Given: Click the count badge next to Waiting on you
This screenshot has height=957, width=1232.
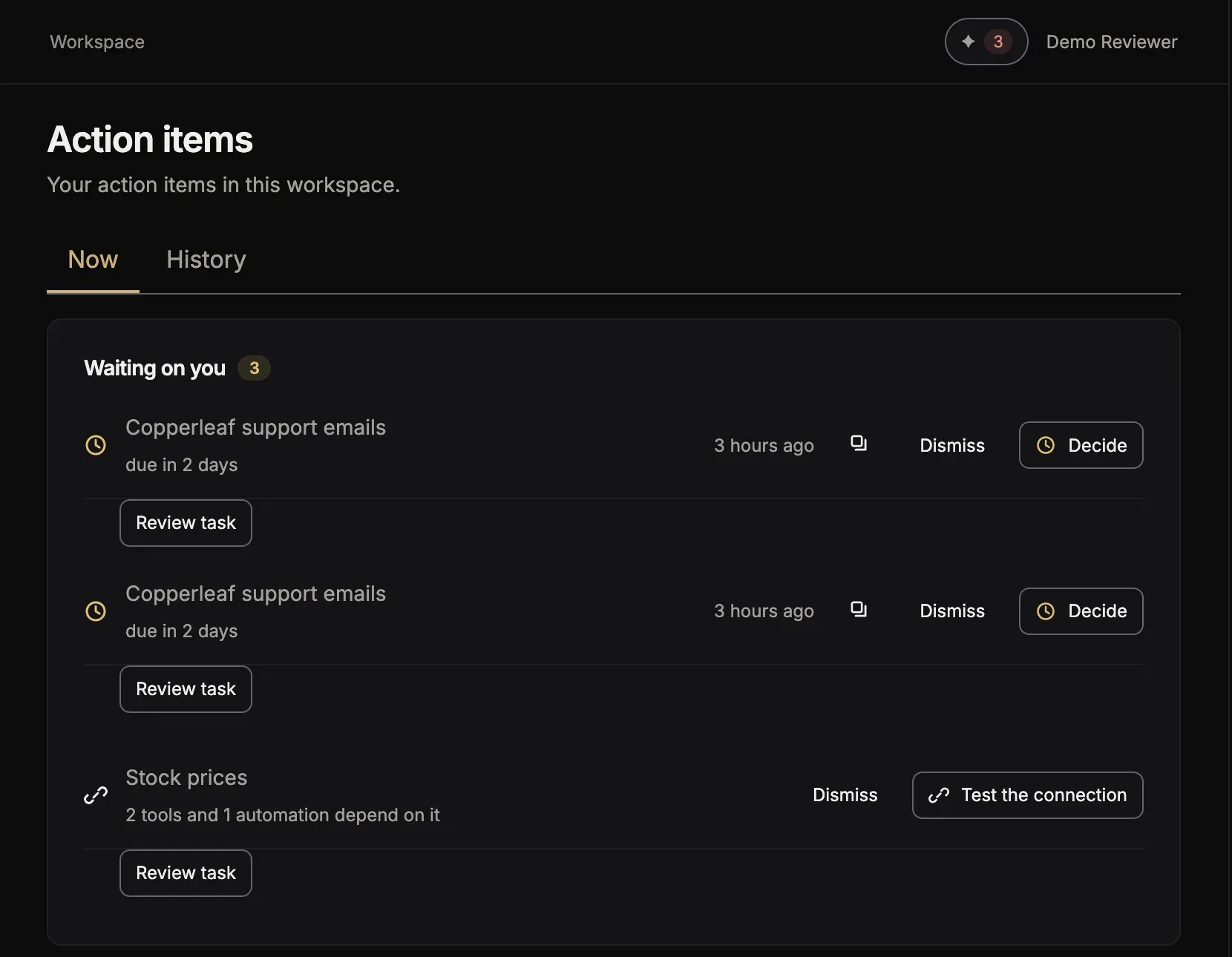Looking at the screenshot, I should click(x=254, y=368).
